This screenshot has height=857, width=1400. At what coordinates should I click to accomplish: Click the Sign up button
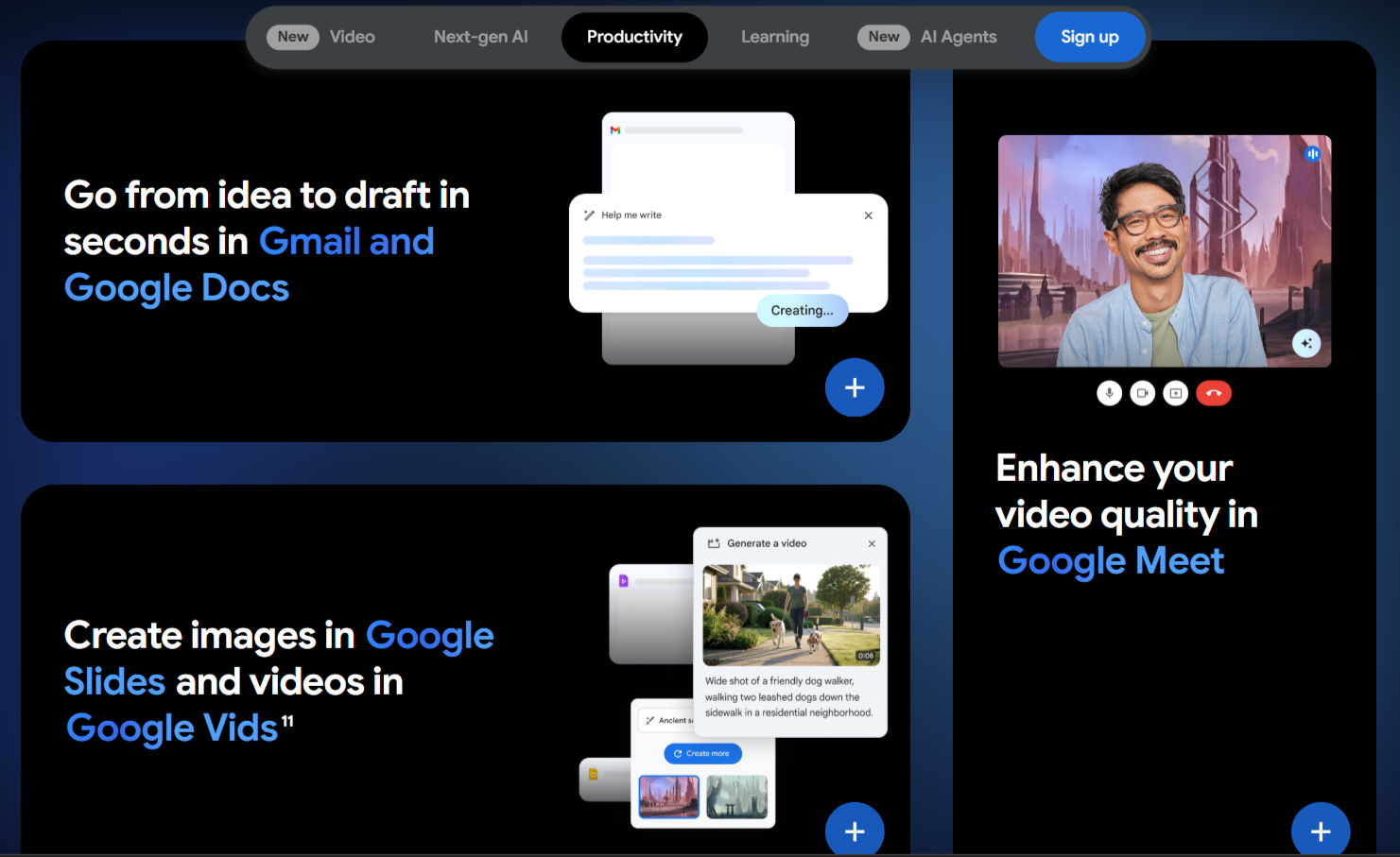pyautogui.click(x=1090, y=37)
